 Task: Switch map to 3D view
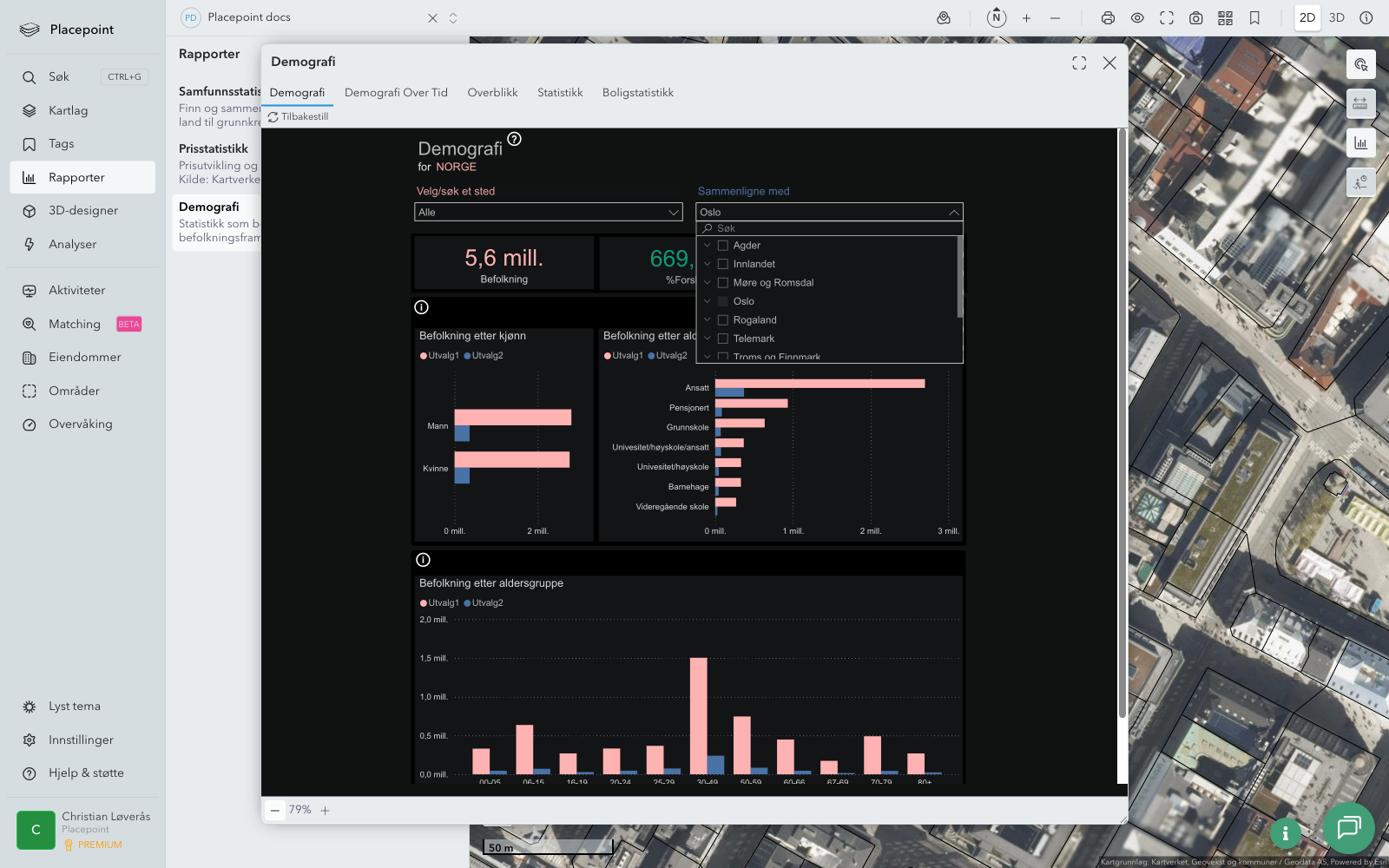1336,18
